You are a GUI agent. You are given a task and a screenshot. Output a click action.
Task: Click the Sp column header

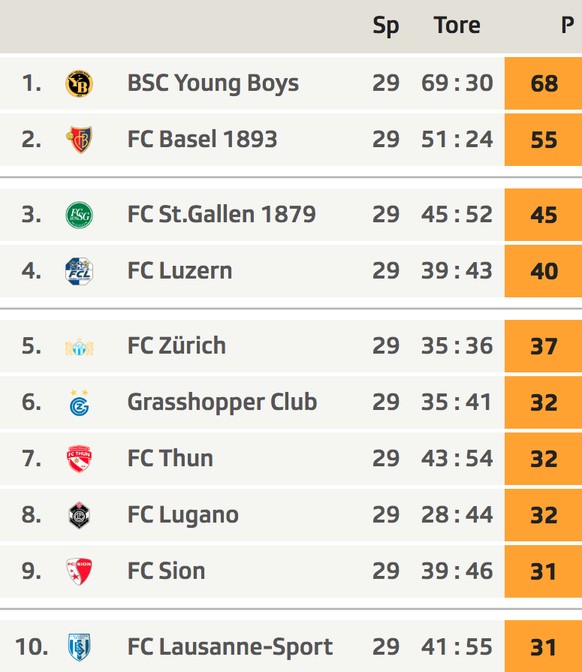click(386, 26)
